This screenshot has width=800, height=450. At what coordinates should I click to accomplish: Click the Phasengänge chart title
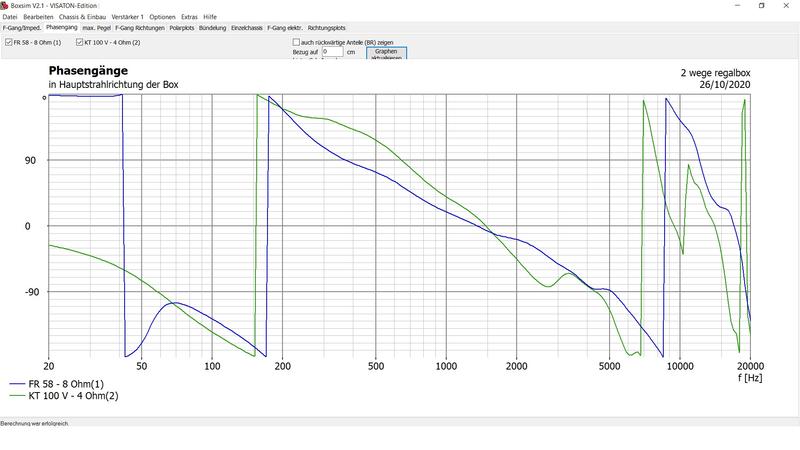click(x=88, y=71)
